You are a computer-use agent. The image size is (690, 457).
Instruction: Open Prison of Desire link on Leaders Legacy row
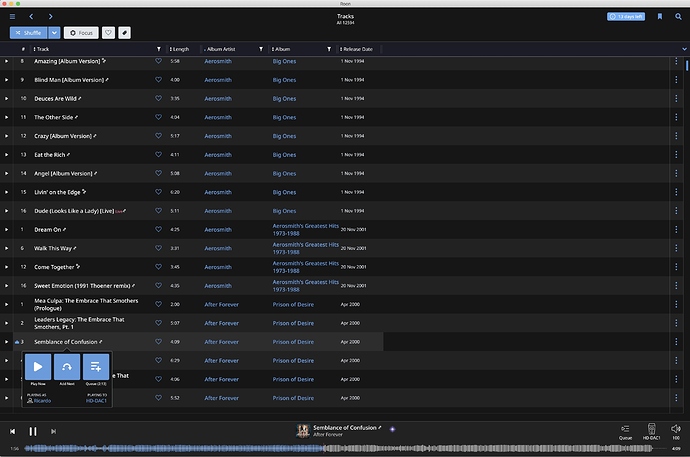pos(293,323)
